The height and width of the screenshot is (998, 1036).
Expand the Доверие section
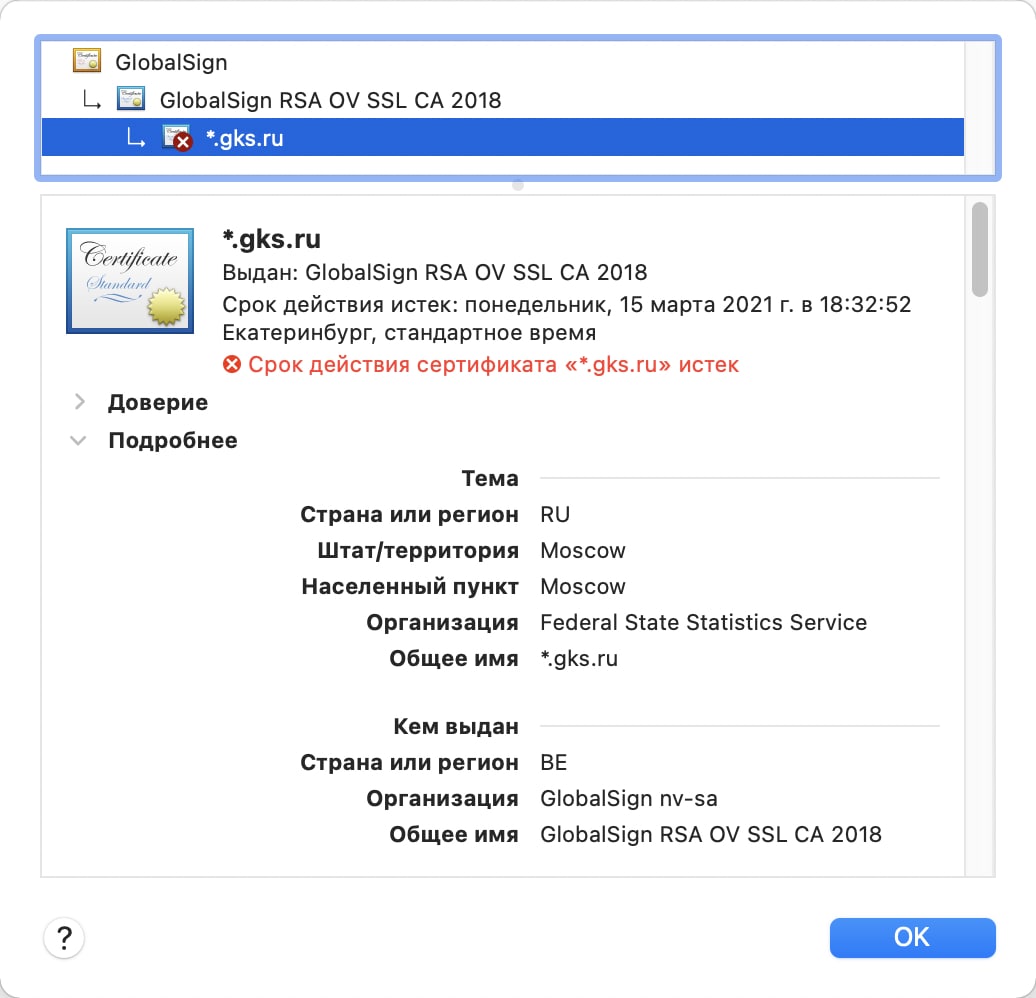(x=79, y=402)
